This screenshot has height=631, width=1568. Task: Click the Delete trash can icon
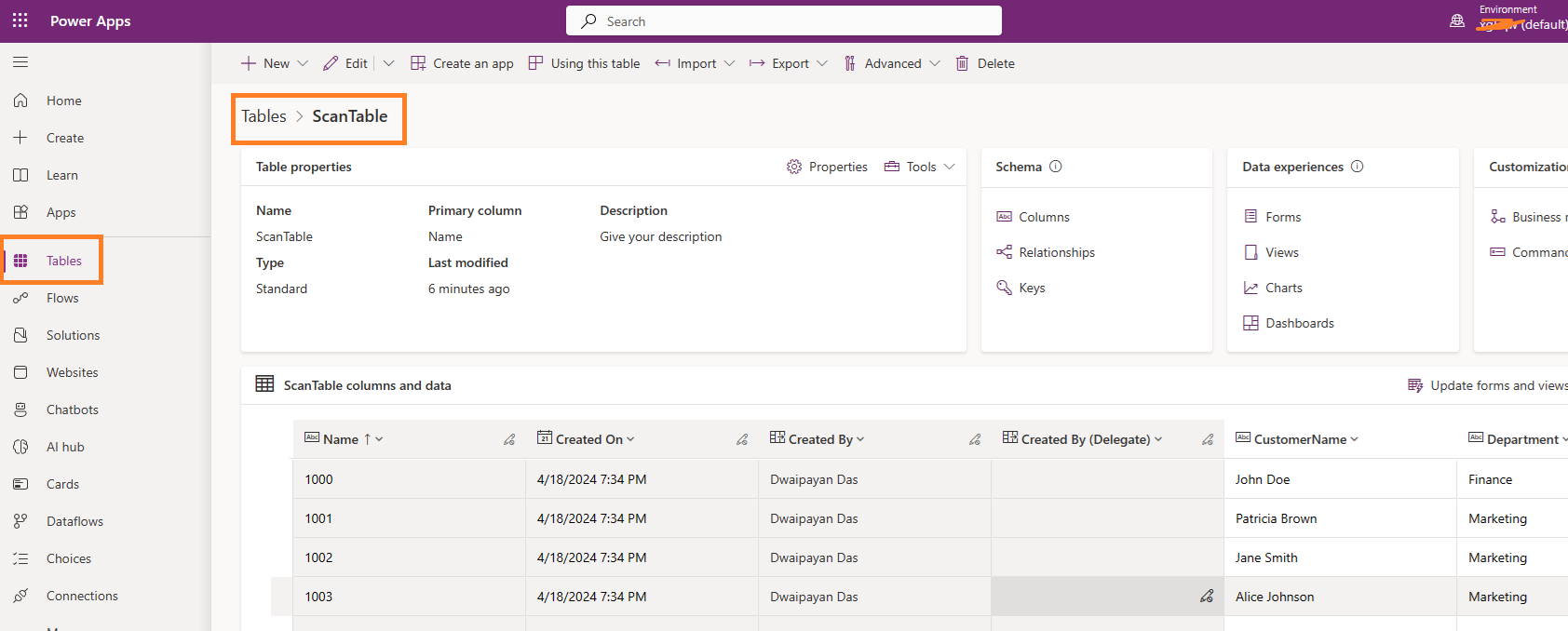[x=962, y=63]
